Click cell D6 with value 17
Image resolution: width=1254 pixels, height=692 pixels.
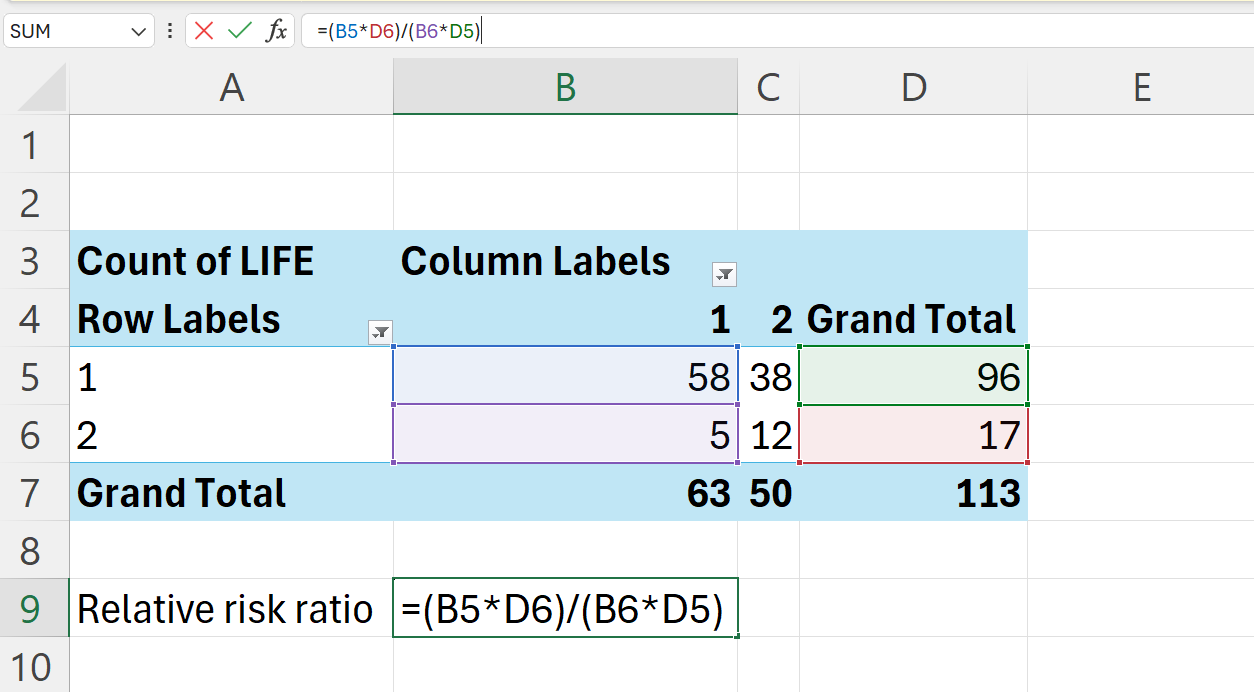tap(913, 434)
